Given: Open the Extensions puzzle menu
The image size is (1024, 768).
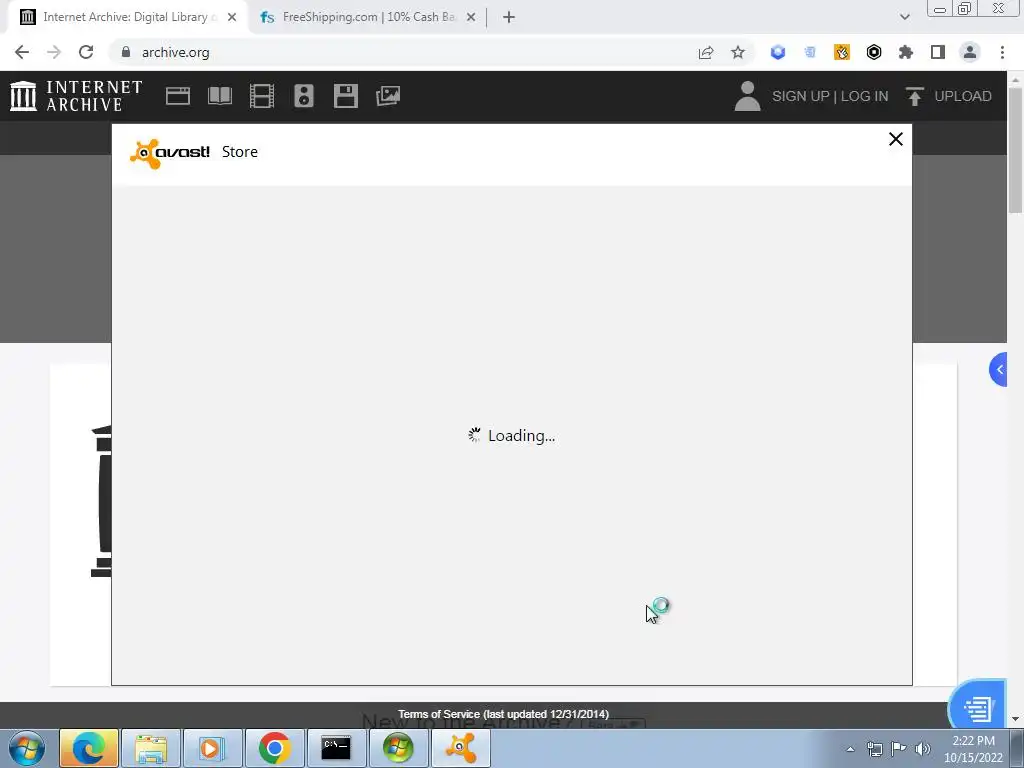Looking at the screenshot, I should pyautogui.click(x=906, y=52).
